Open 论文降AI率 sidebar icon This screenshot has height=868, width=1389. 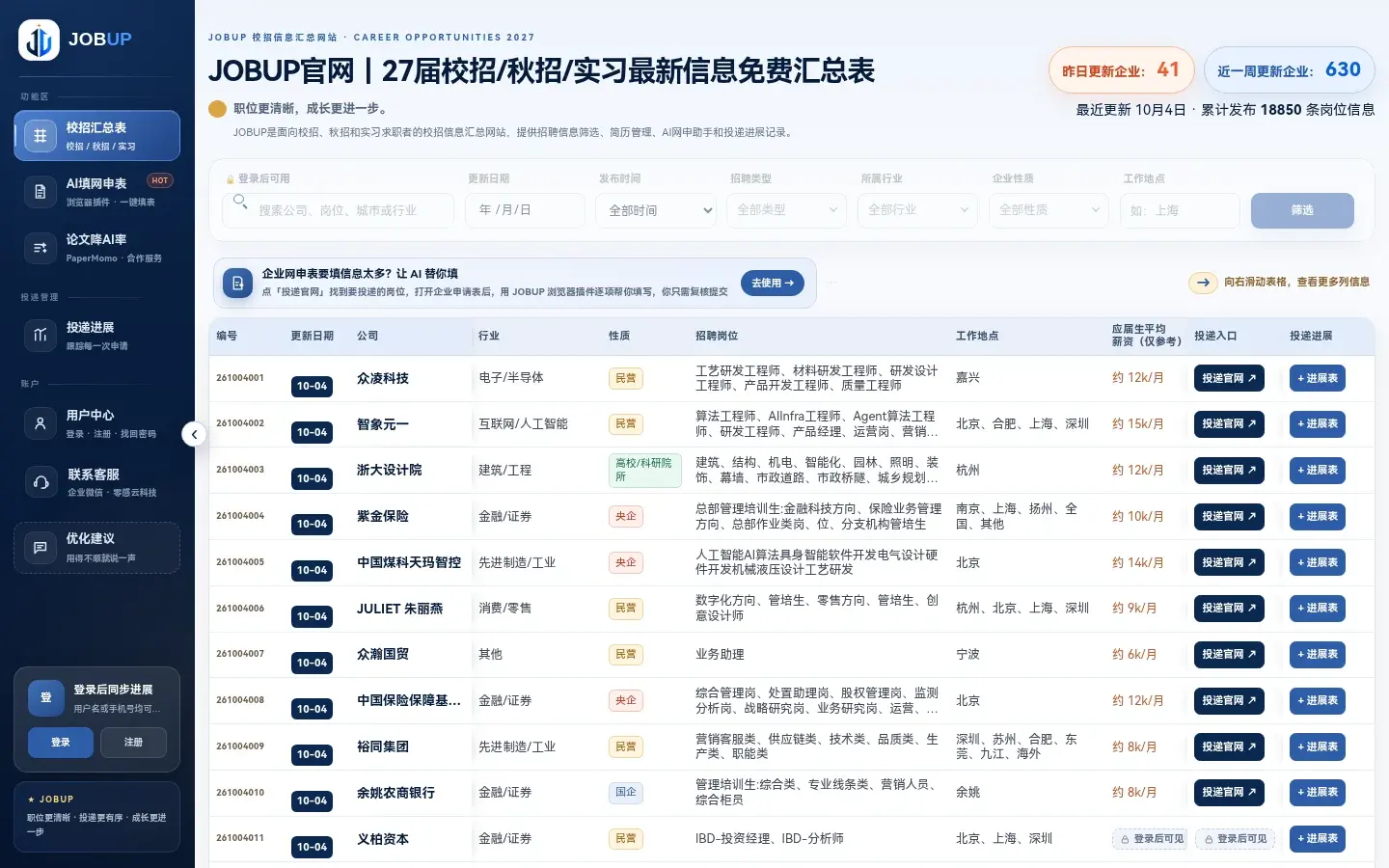coord(41,248)
